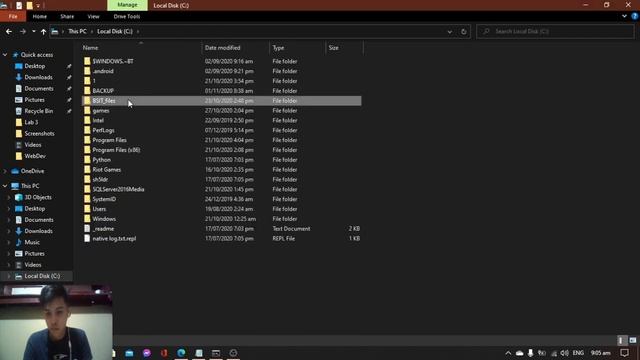Click This PC in the address breadcrumb
Viewport: 640px width, 360px height.
pos(77,31)
